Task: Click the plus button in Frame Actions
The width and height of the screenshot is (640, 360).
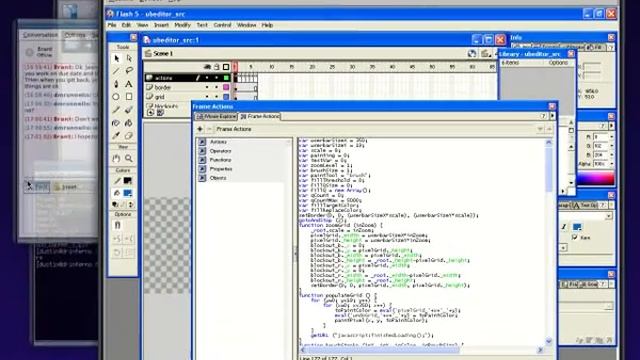Action: click(200, 129)
